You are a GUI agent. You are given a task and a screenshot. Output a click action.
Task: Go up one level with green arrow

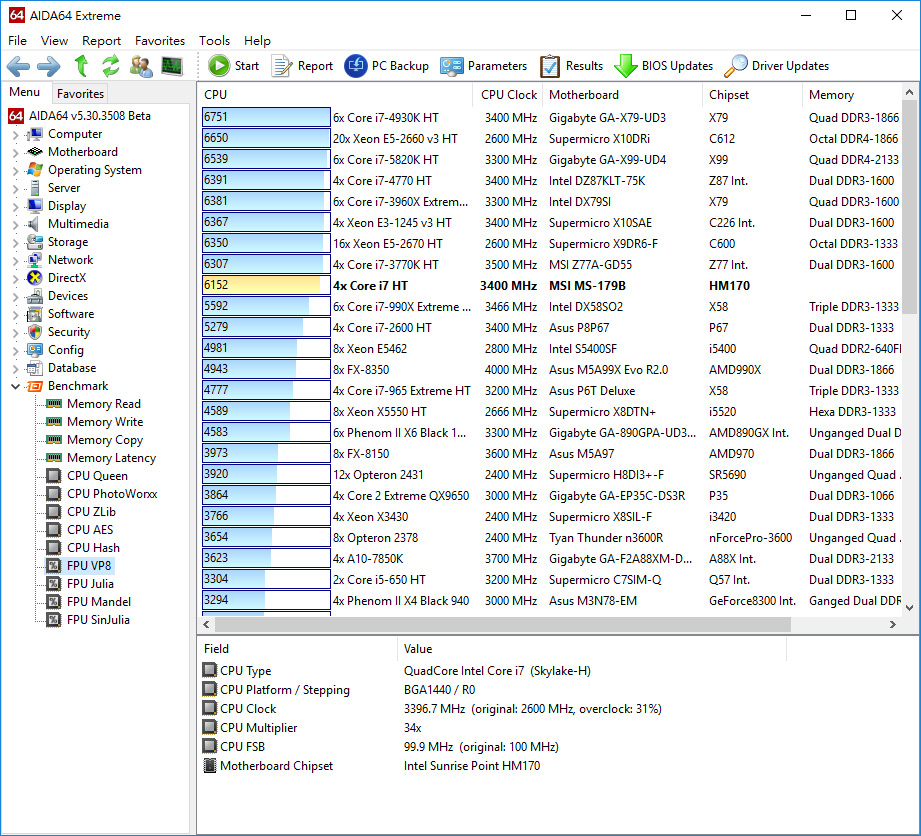click(x=81, y=66)
